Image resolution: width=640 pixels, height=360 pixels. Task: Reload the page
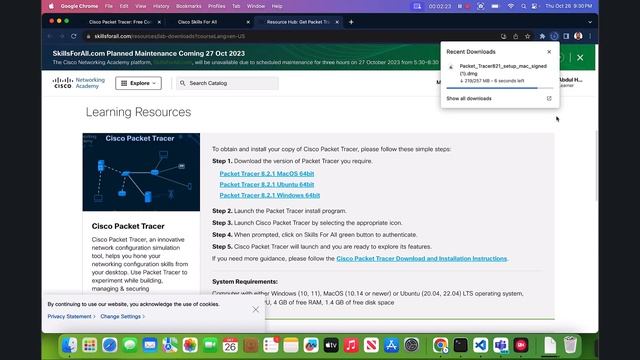(73, 36)
